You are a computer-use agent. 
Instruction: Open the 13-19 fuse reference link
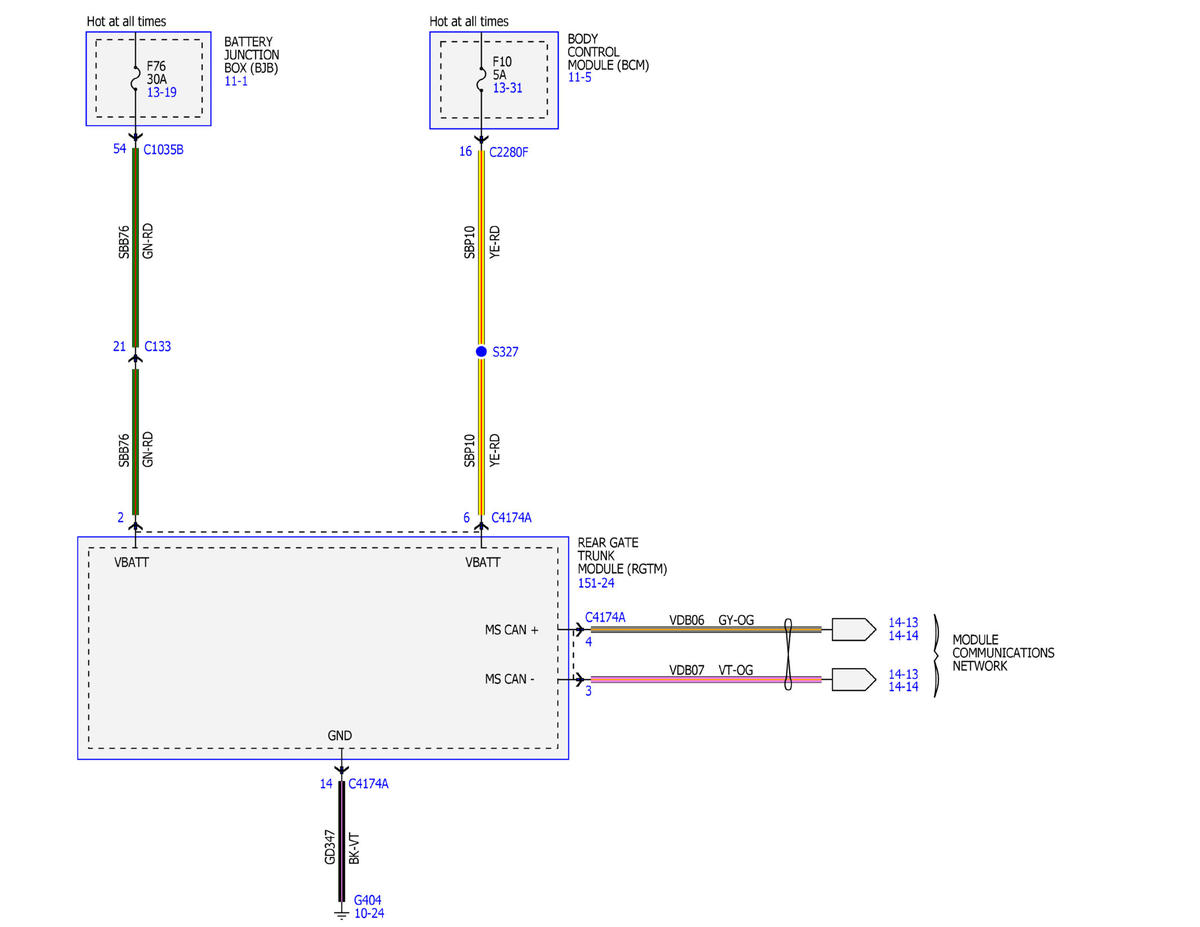pyautogui.click(x=162, y=91)
